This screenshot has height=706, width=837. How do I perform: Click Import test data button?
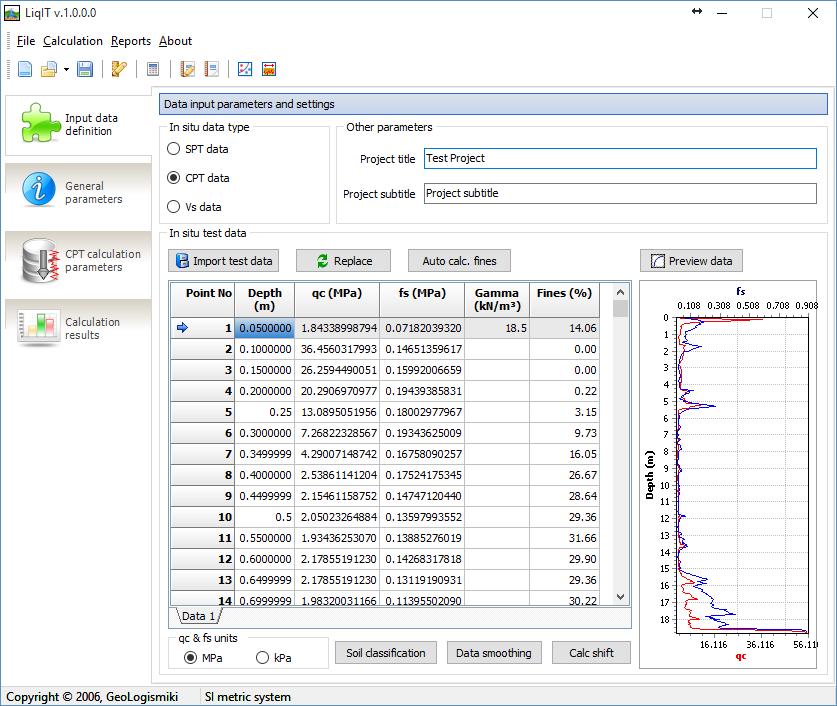pos(224,261)
